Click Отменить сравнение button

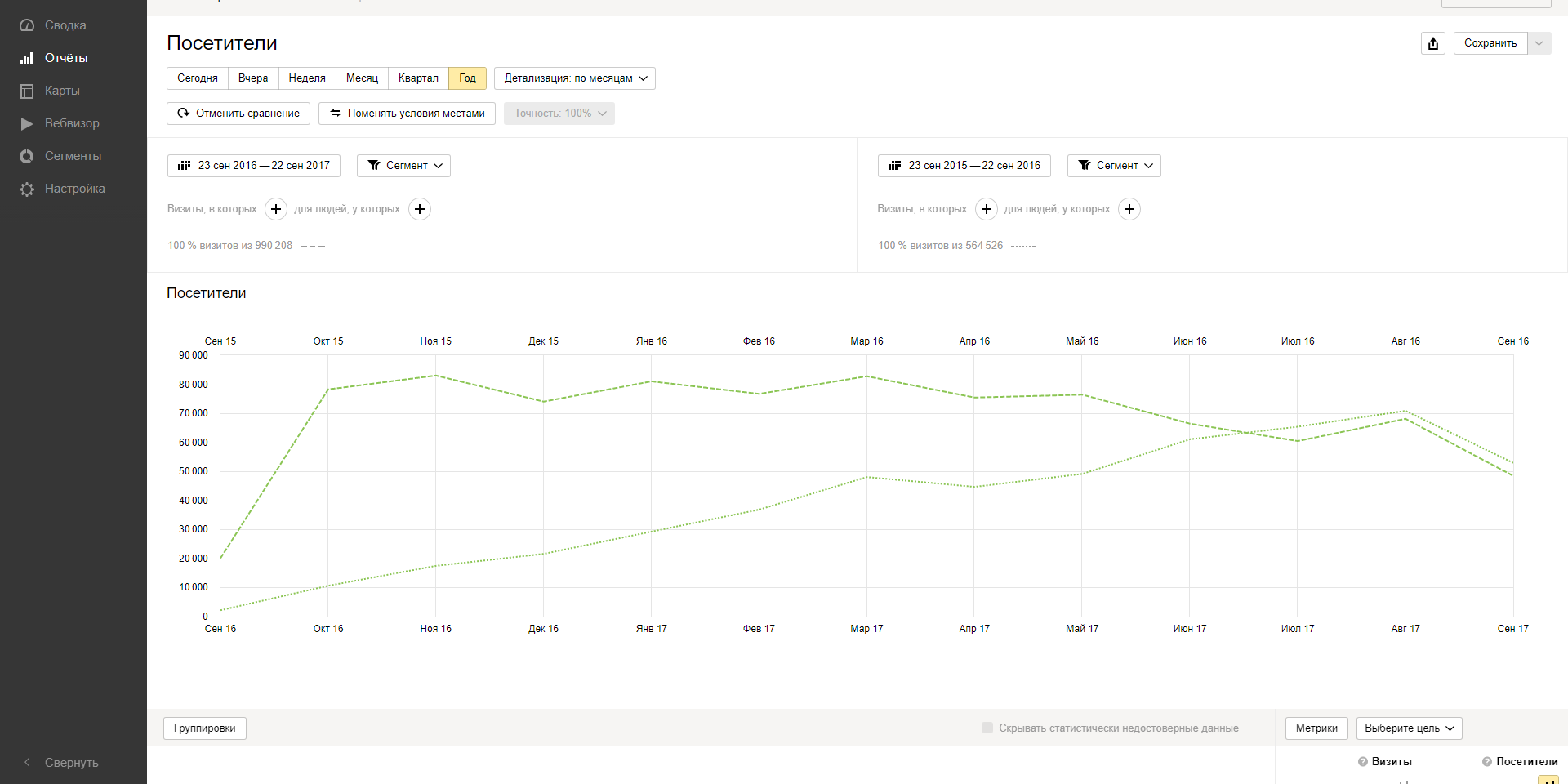(x=238, y=114)
